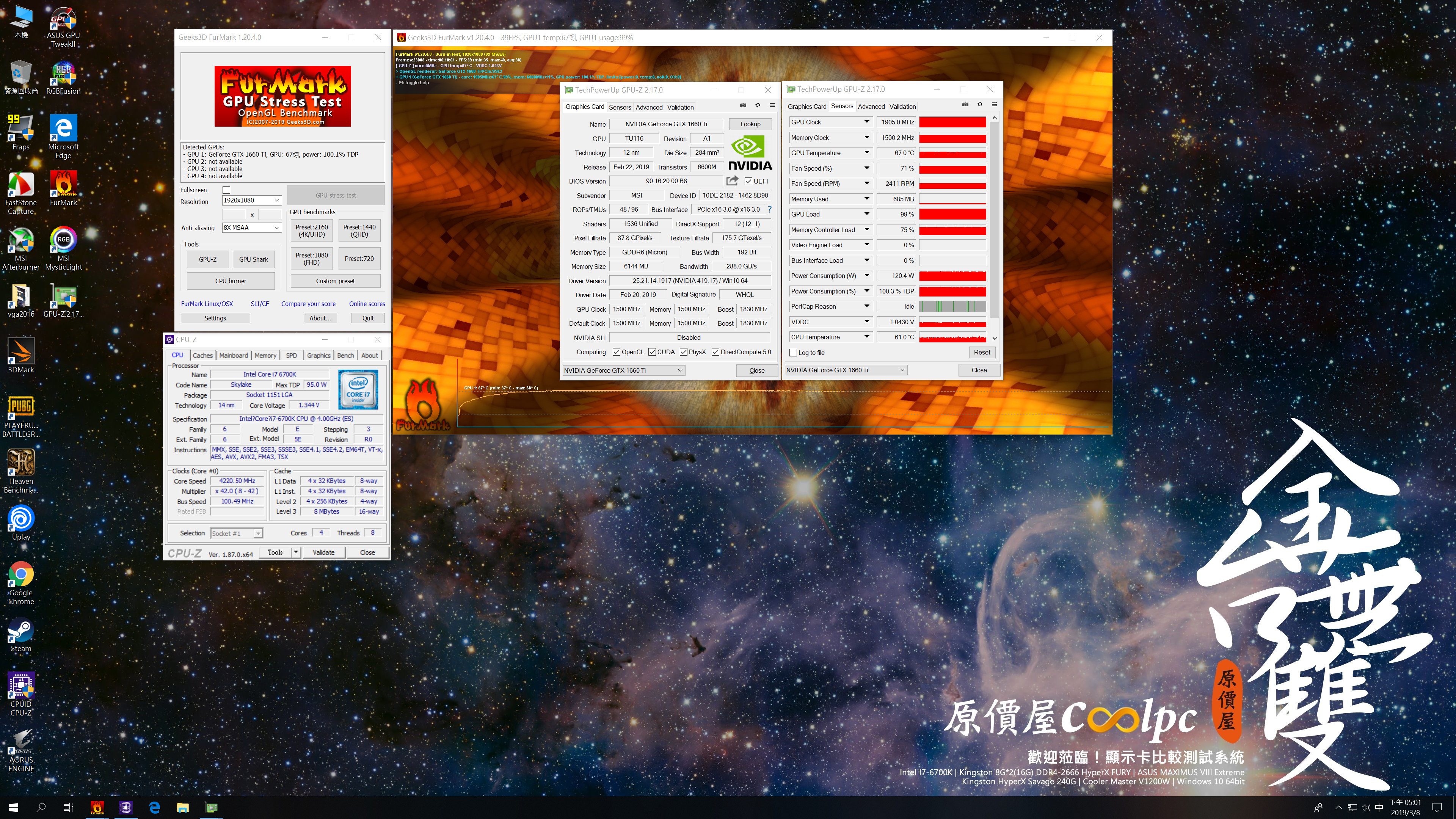Viewport: 1456px width, 819px height.
Task: Expand PerfCap Reason sensor dropdown arrow
Action: (866, 306)
